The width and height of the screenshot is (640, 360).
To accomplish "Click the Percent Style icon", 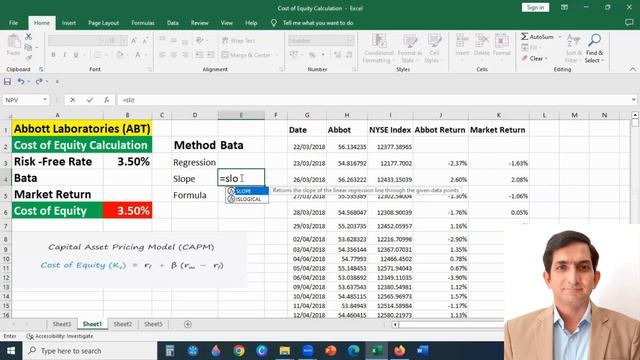I will 312,55.
